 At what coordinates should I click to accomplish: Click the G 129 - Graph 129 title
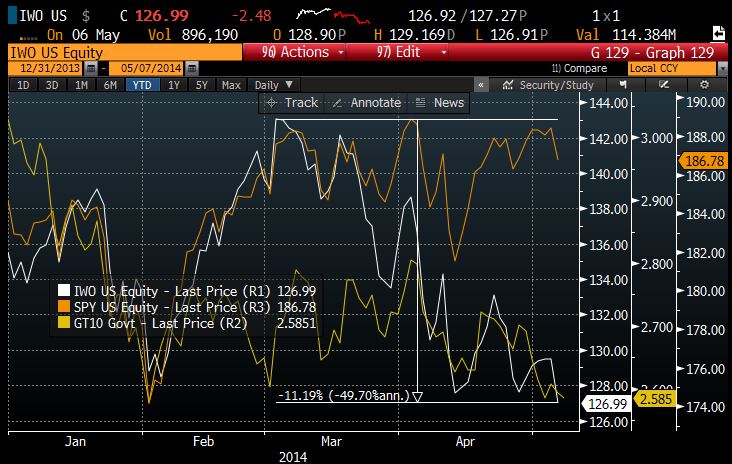tap(652, 52)
